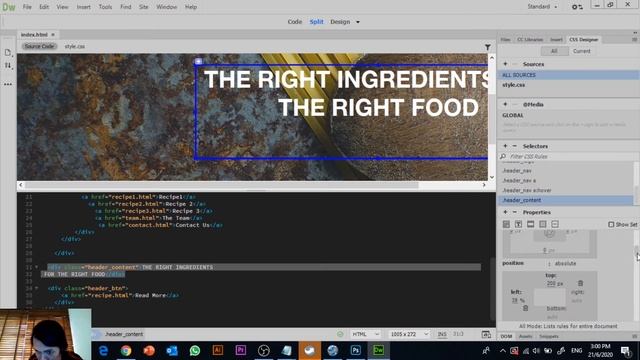Viewport: 640px width, 360px height.
Task: Click the horizontal scrollbar left arrow
Action: (x=21, y=185)
